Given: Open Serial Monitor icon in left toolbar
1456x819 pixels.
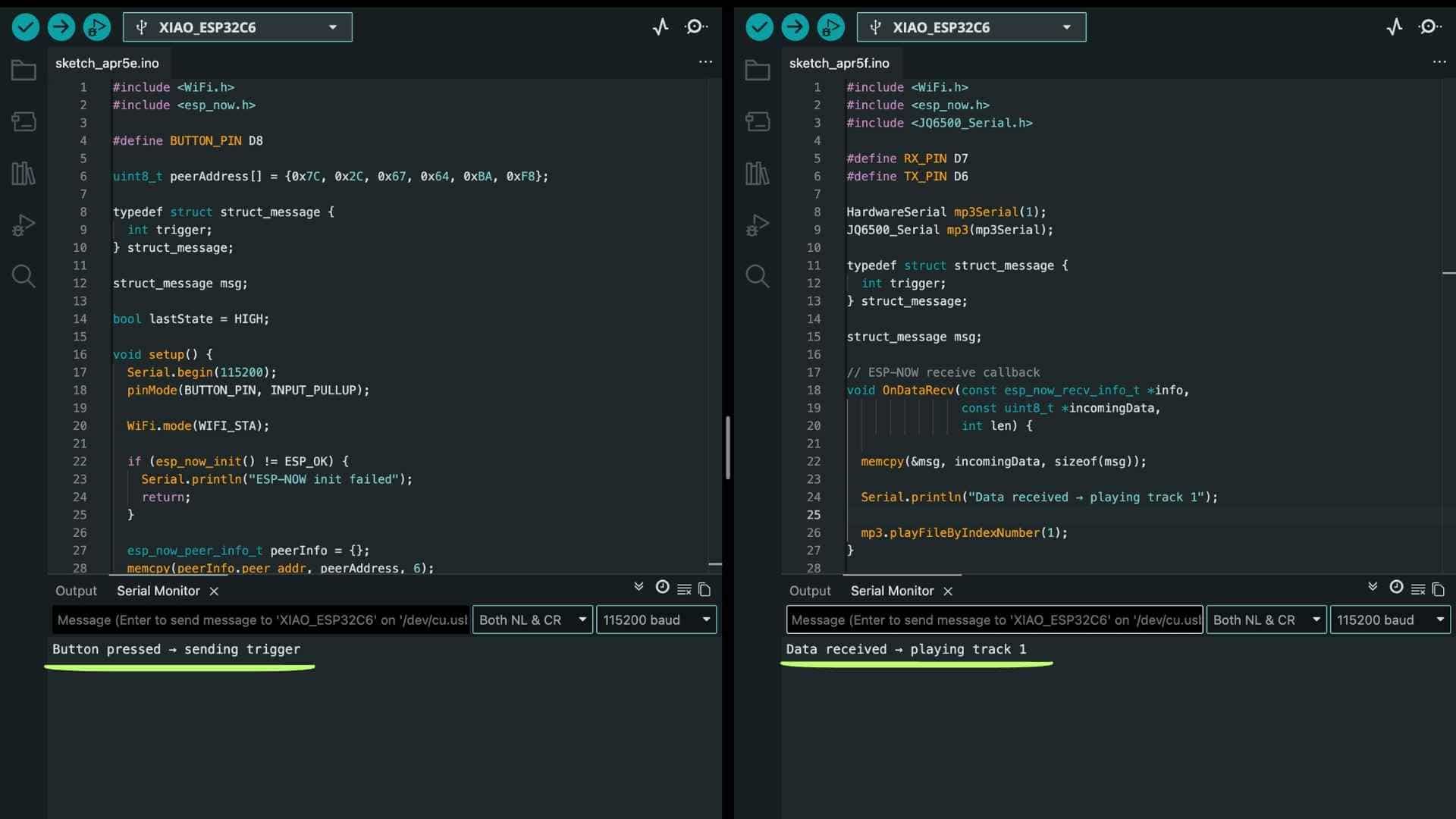Looking at the screenshot, I should (x=695, y=27).
